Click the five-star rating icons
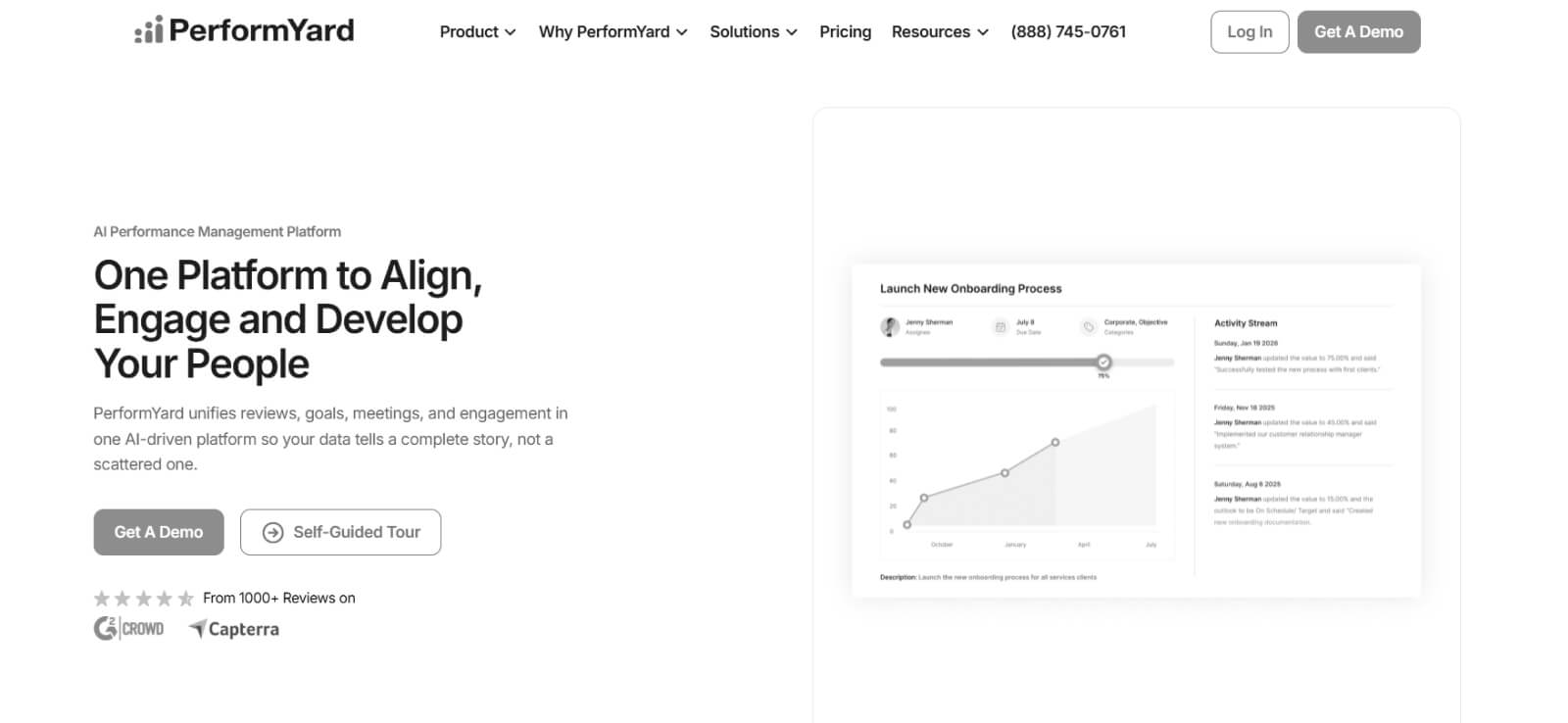Image resolution: width=1568 pixels, height=723 pixels. 143,599
